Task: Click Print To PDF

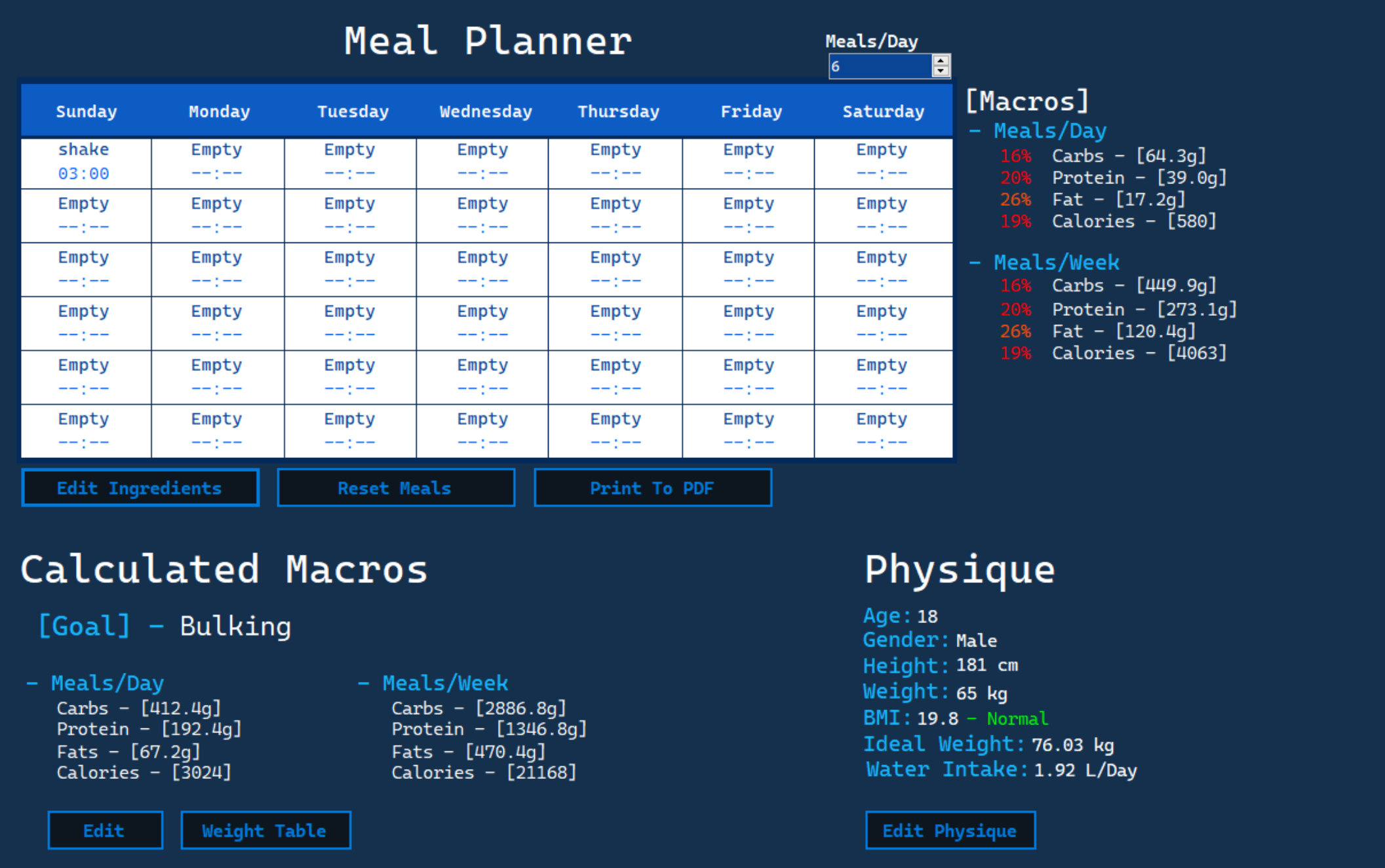Action: point(653,487)
